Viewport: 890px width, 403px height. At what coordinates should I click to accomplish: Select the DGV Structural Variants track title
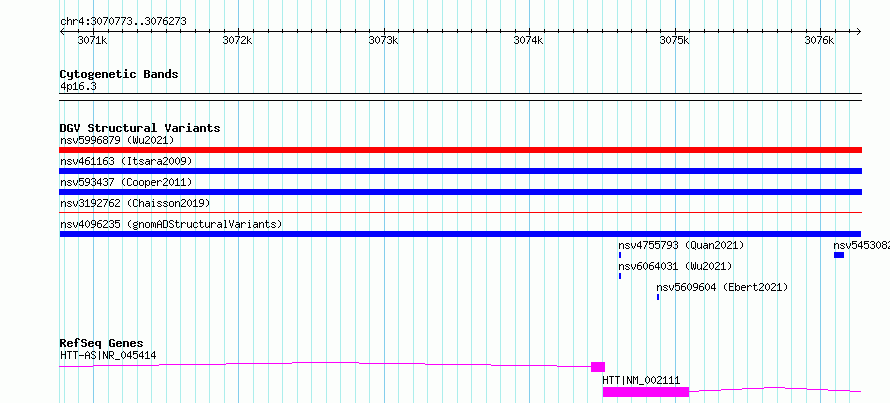coord(140,128)
